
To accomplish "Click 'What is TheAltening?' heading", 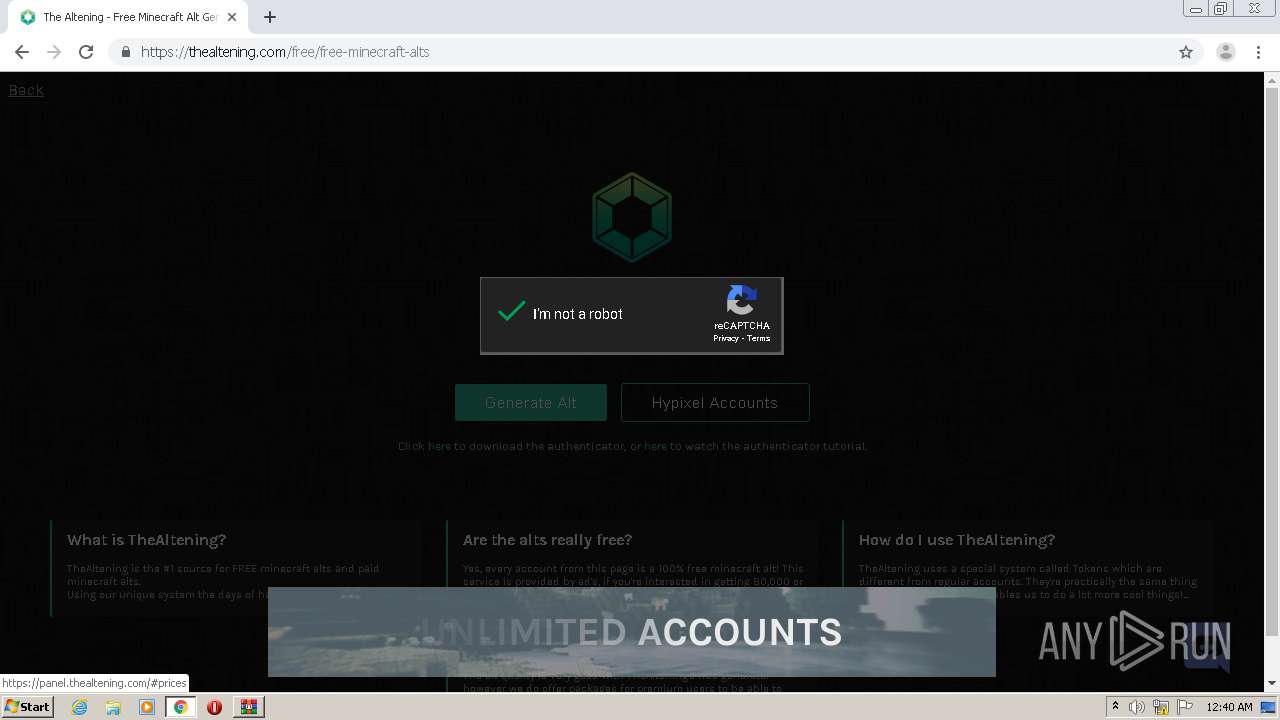I will [x=147, y=540].
